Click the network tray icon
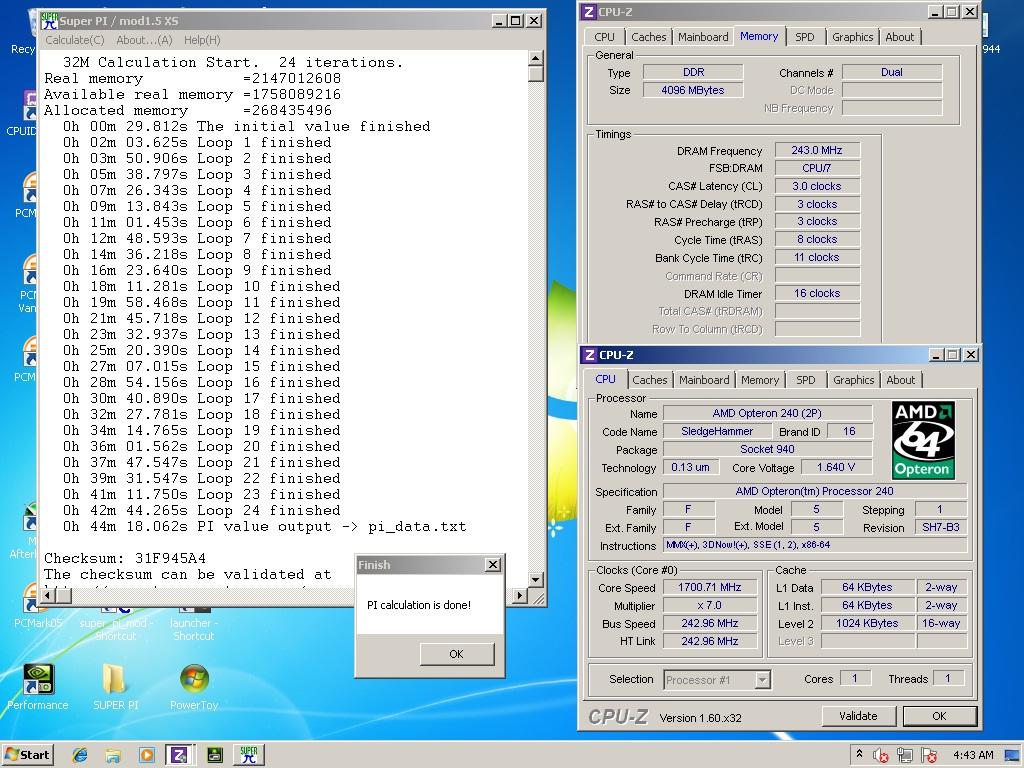Image resolution: width=1024 pixels, height=768 pixels. coord(904,756)
